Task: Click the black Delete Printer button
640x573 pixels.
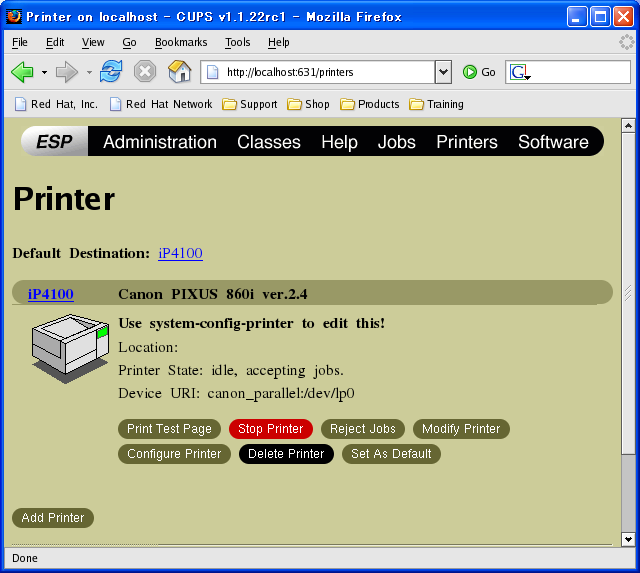Action: tap(286, 454)
